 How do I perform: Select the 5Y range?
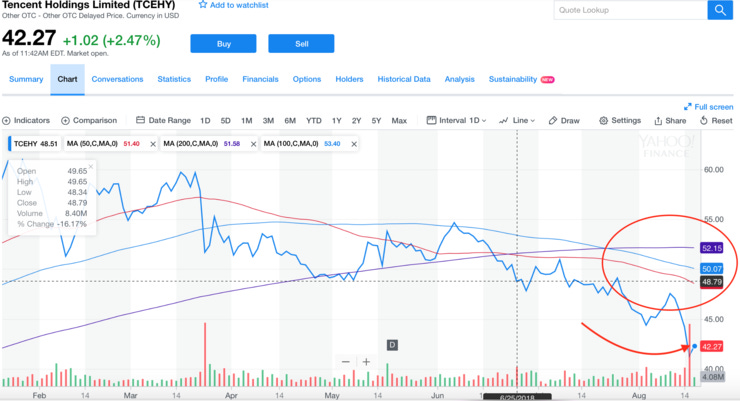click(x=376, y=121)
